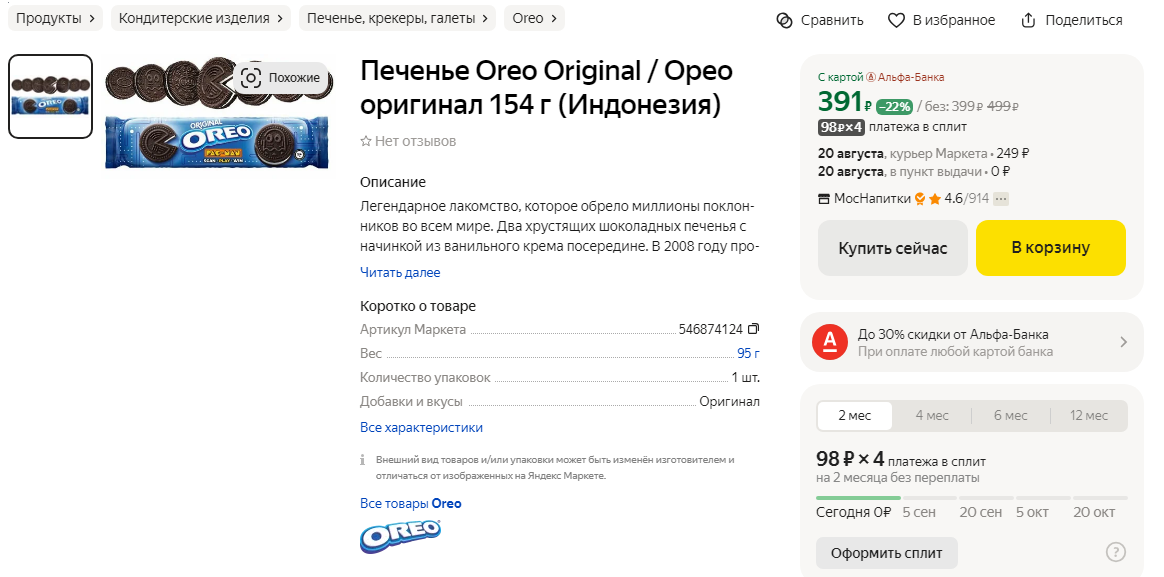Switch to the 12 мес split option
Screen dimensions: 1164x577
(1089, 416)
